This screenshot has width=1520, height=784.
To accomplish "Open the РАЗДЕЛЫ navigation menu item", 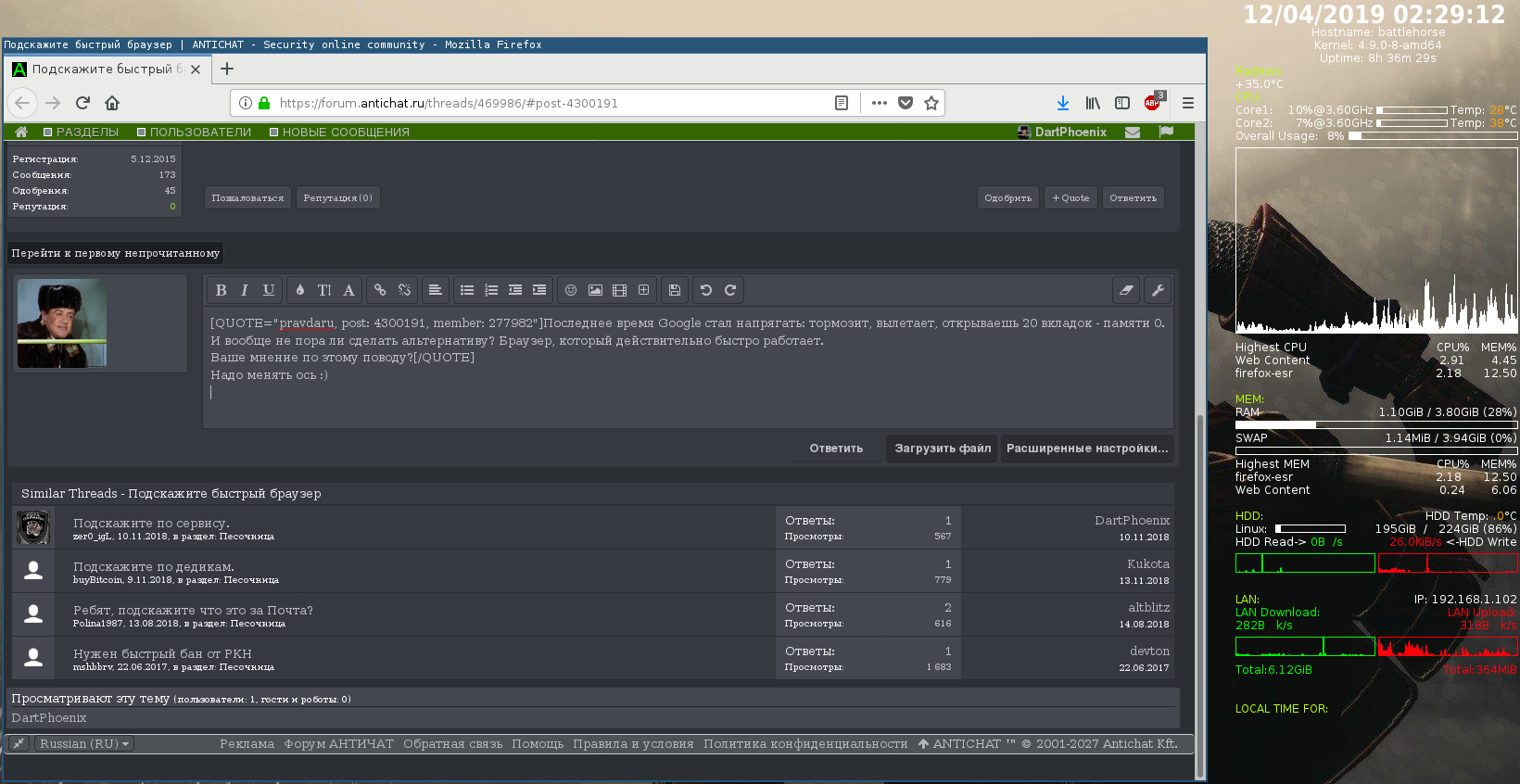I will click(x=87, y=133).
